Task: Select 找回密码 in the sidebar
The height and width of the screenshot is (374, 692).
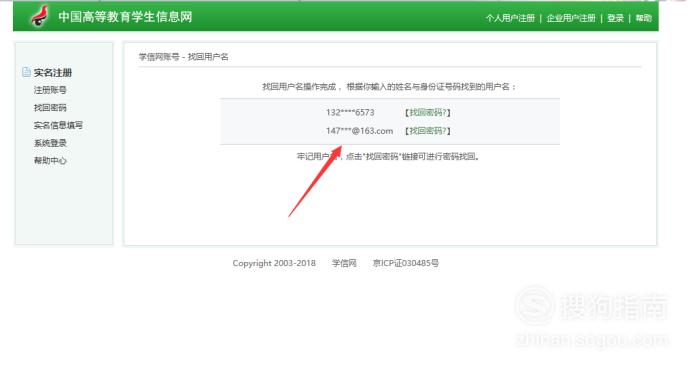Action: 50,108
